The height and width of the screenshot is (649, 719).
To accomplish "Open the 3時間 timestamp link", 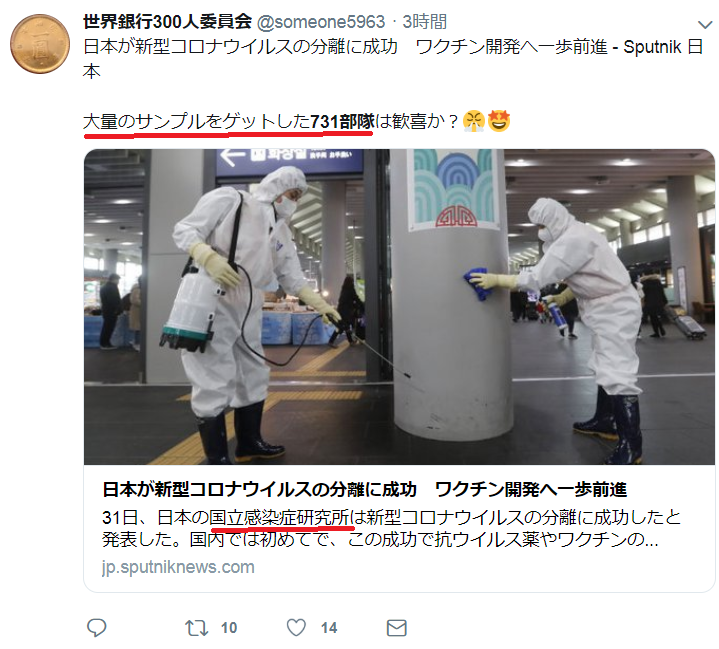I will click(424, 22).
